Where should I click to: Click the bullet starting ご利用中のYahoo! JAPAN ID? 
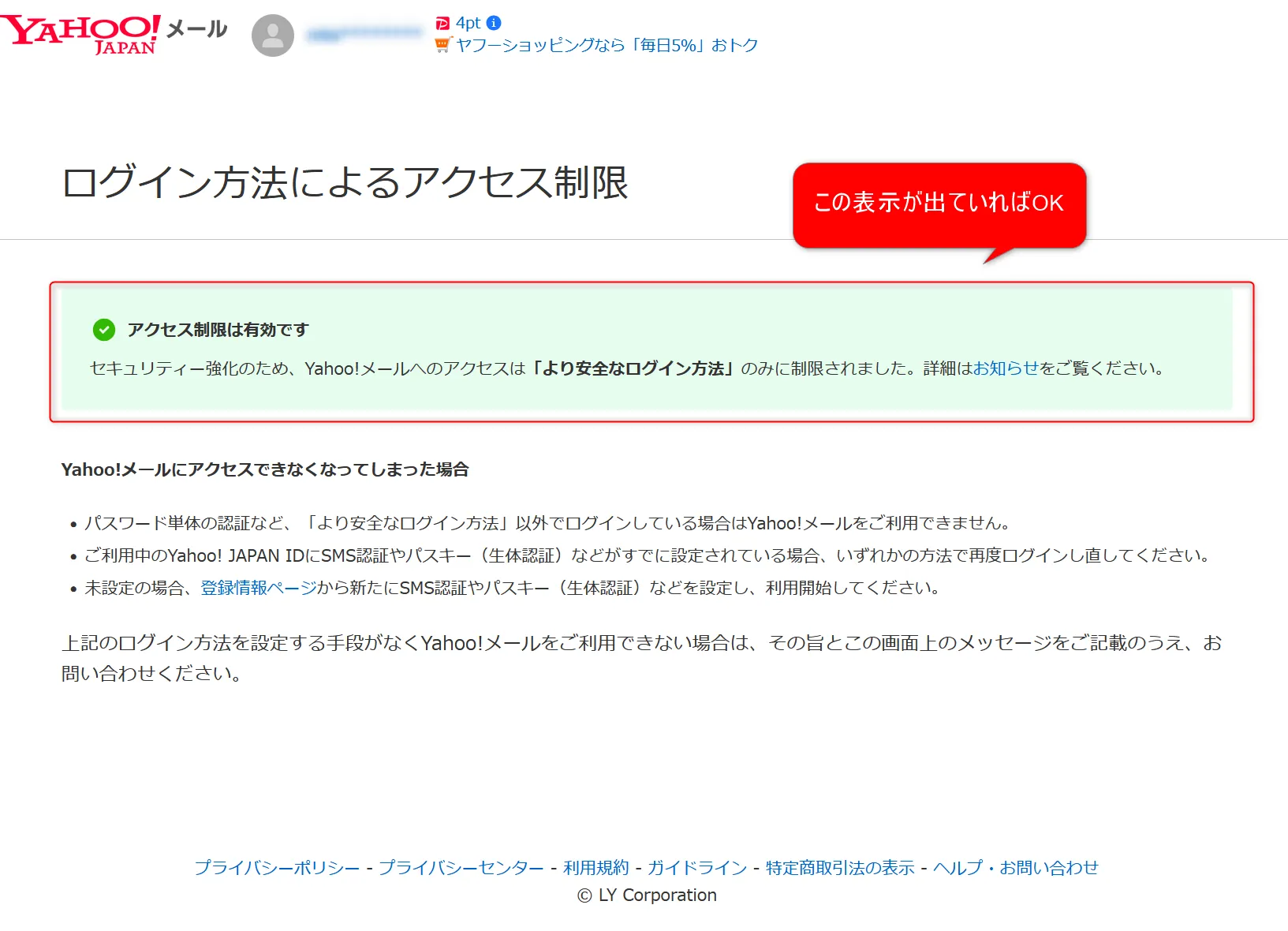(647, 555)
